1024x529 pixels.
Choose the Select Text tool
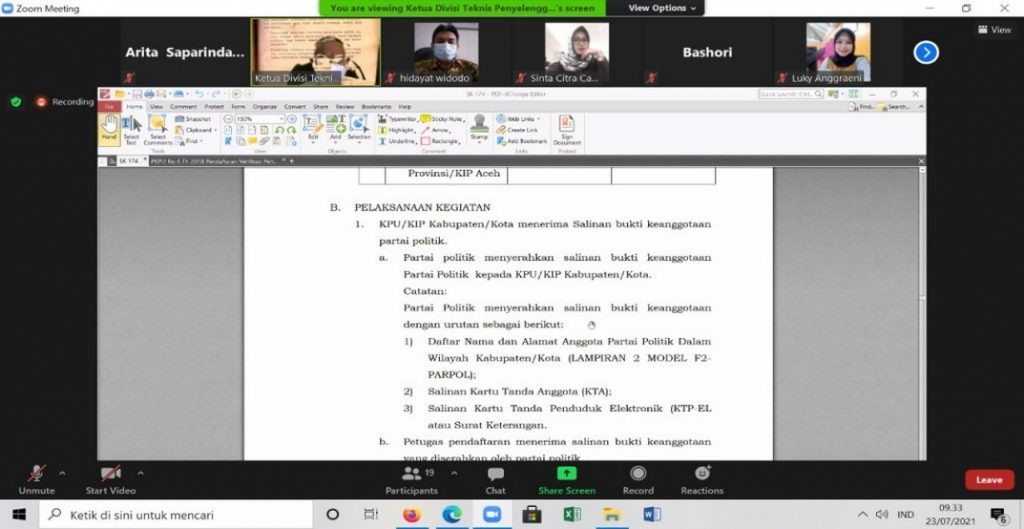131,131
